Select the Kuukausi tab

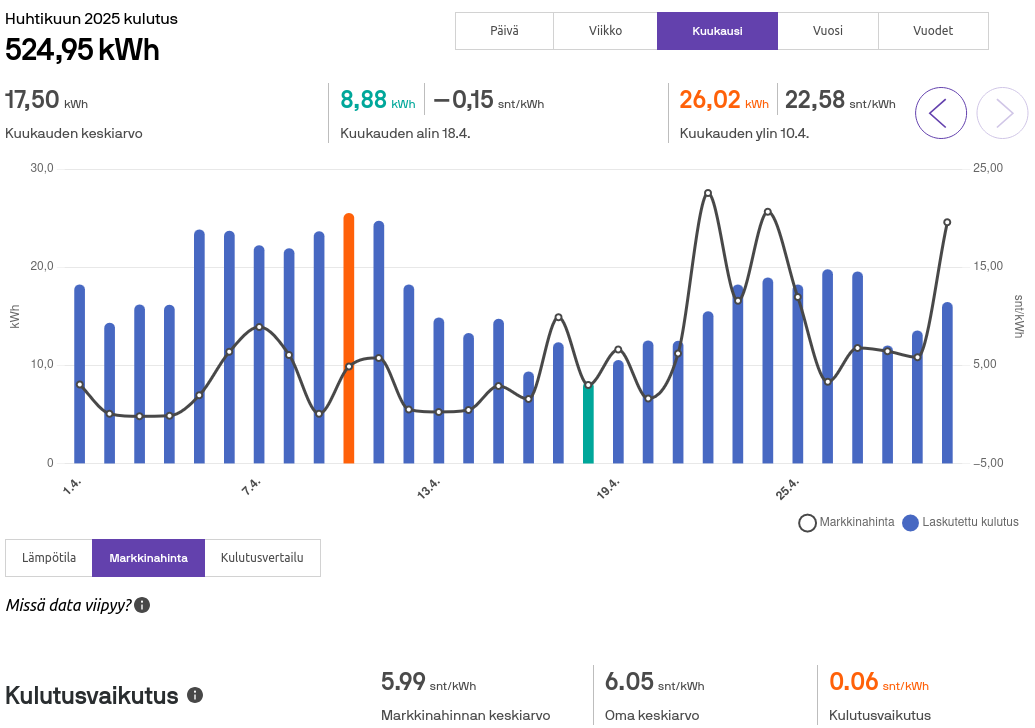(x=717, y=31)
